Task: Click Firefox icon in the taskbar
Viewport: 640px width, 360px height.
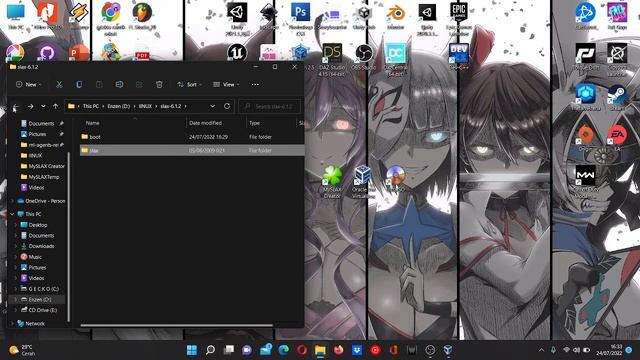Action: [x=338, y=350]
